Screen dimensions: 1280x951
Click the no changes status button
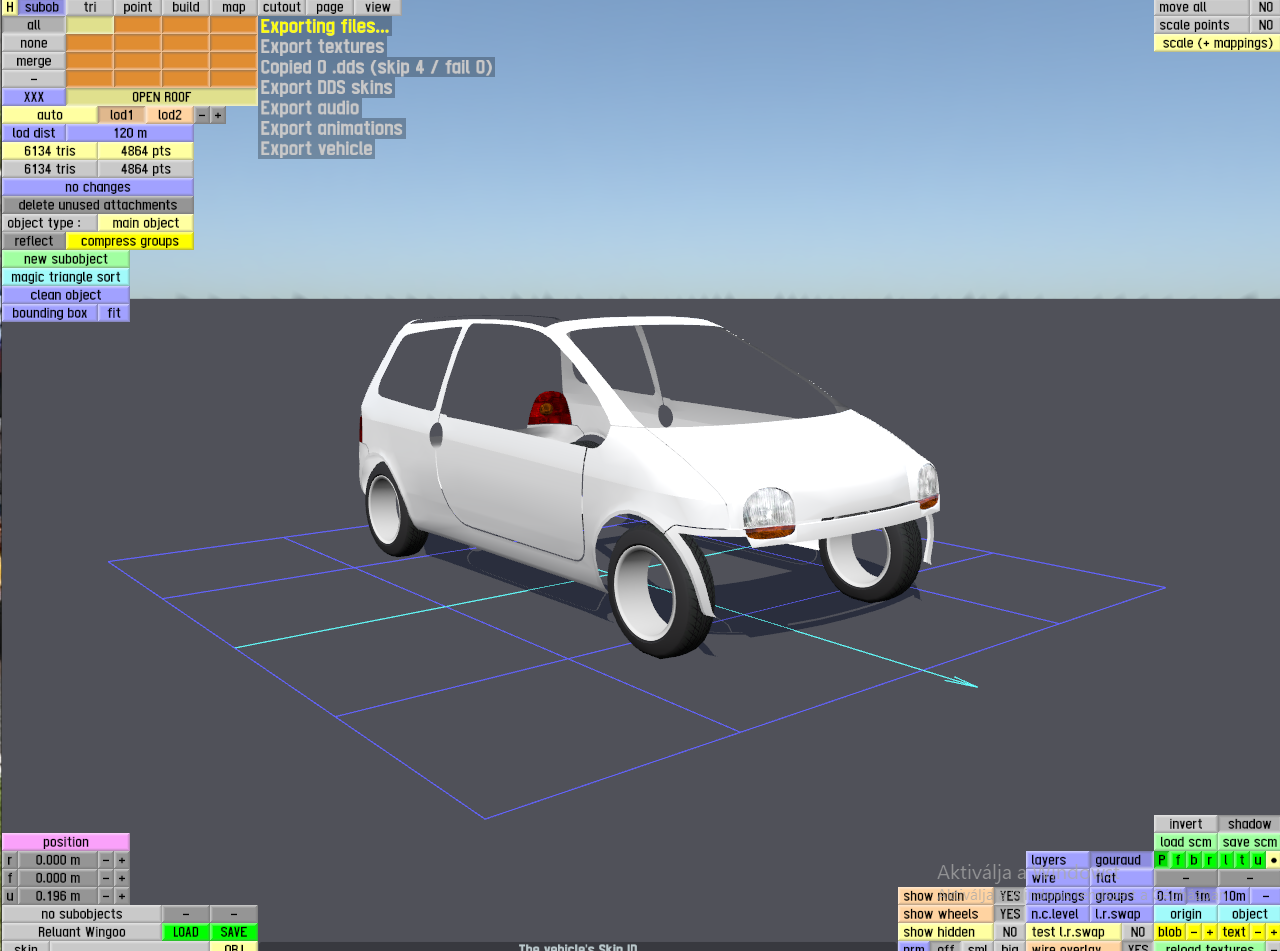coord(98,187)
